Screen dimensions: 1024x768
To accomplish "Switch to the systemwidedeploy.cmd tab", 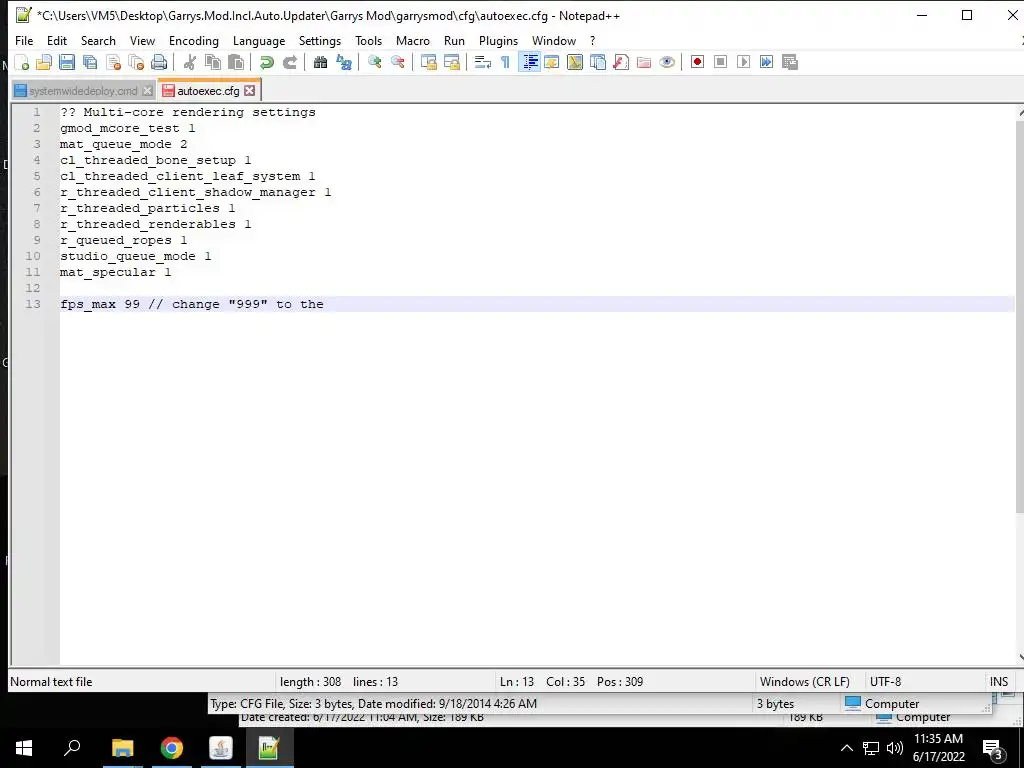I will [x=83, y=91].
